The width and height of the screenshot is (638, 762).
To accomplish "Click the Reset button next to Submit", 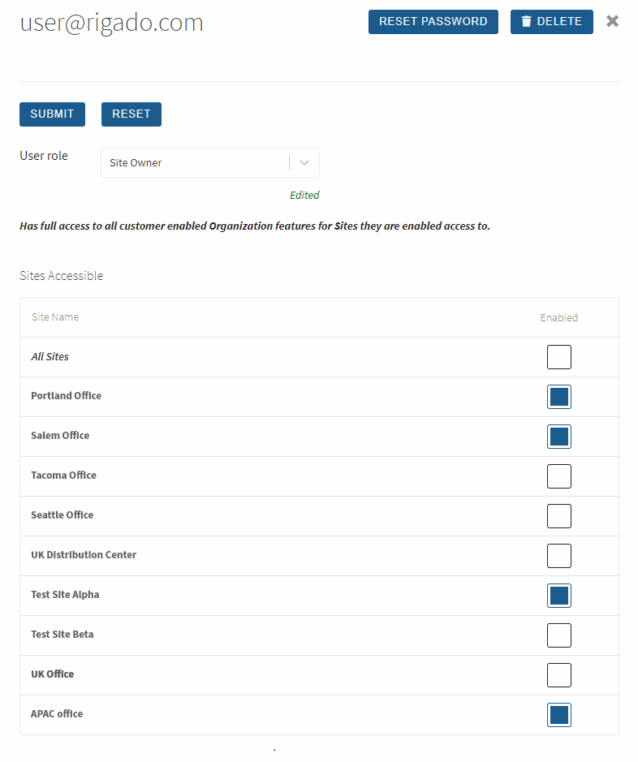I will (131, 114).
